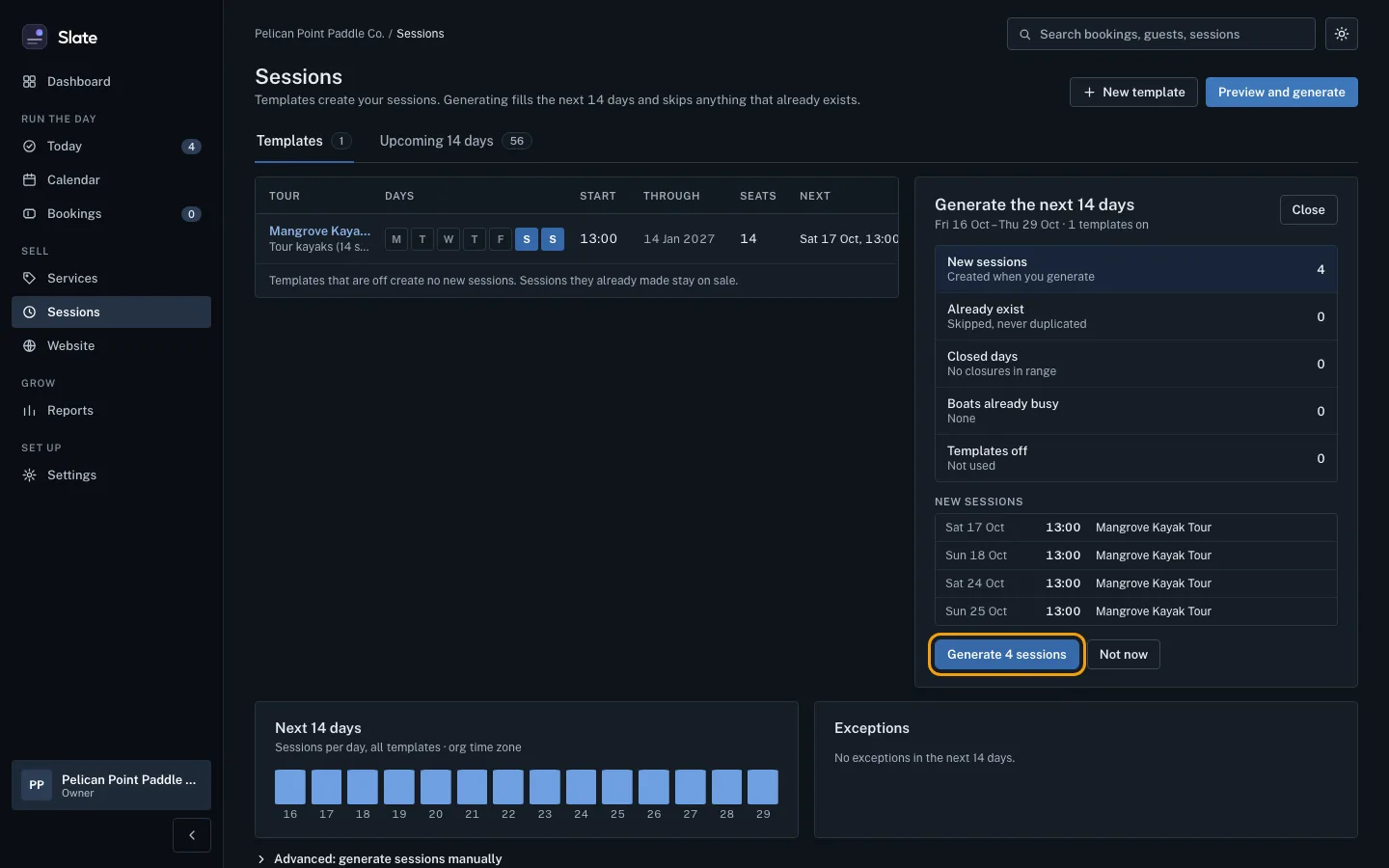Toggle Friday on the Mangrove template

(501, 239)
